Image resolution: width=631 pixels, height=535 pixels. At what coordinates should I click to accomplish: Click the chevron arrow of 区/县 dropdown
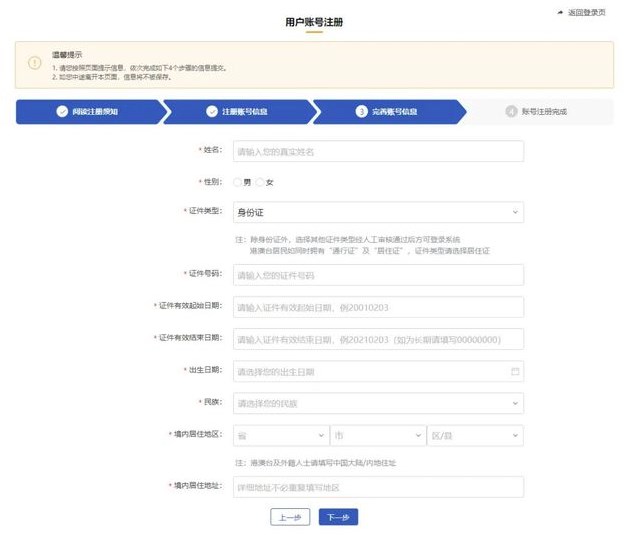point(515,436)
